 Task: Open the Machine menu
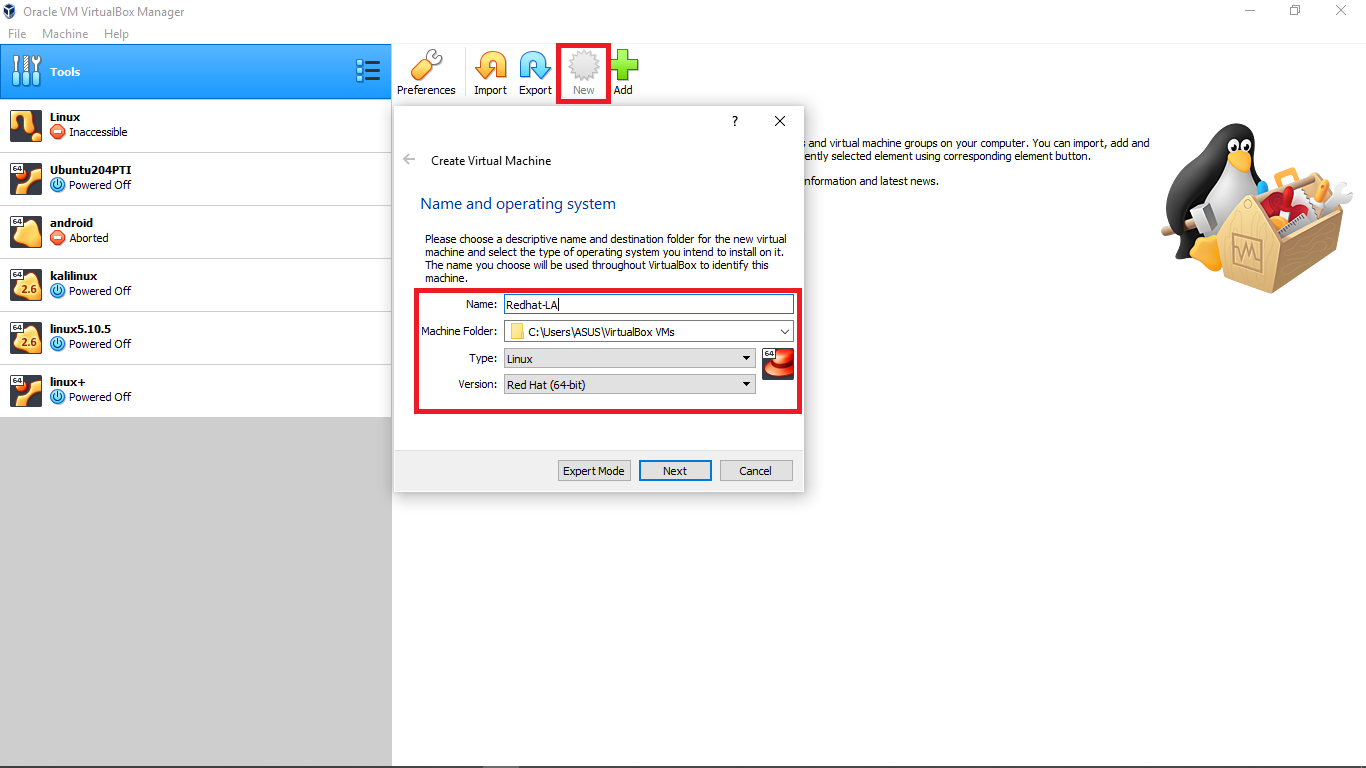(65, 34)
